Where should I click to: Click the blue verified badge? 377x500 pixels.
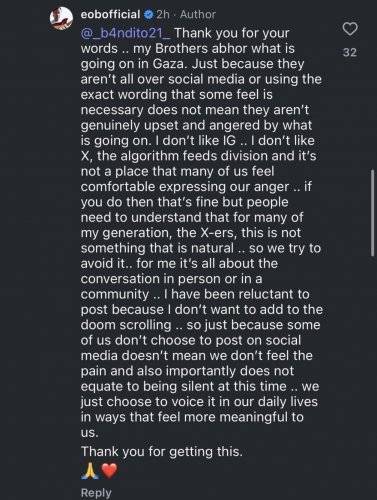tap(149, 14)
